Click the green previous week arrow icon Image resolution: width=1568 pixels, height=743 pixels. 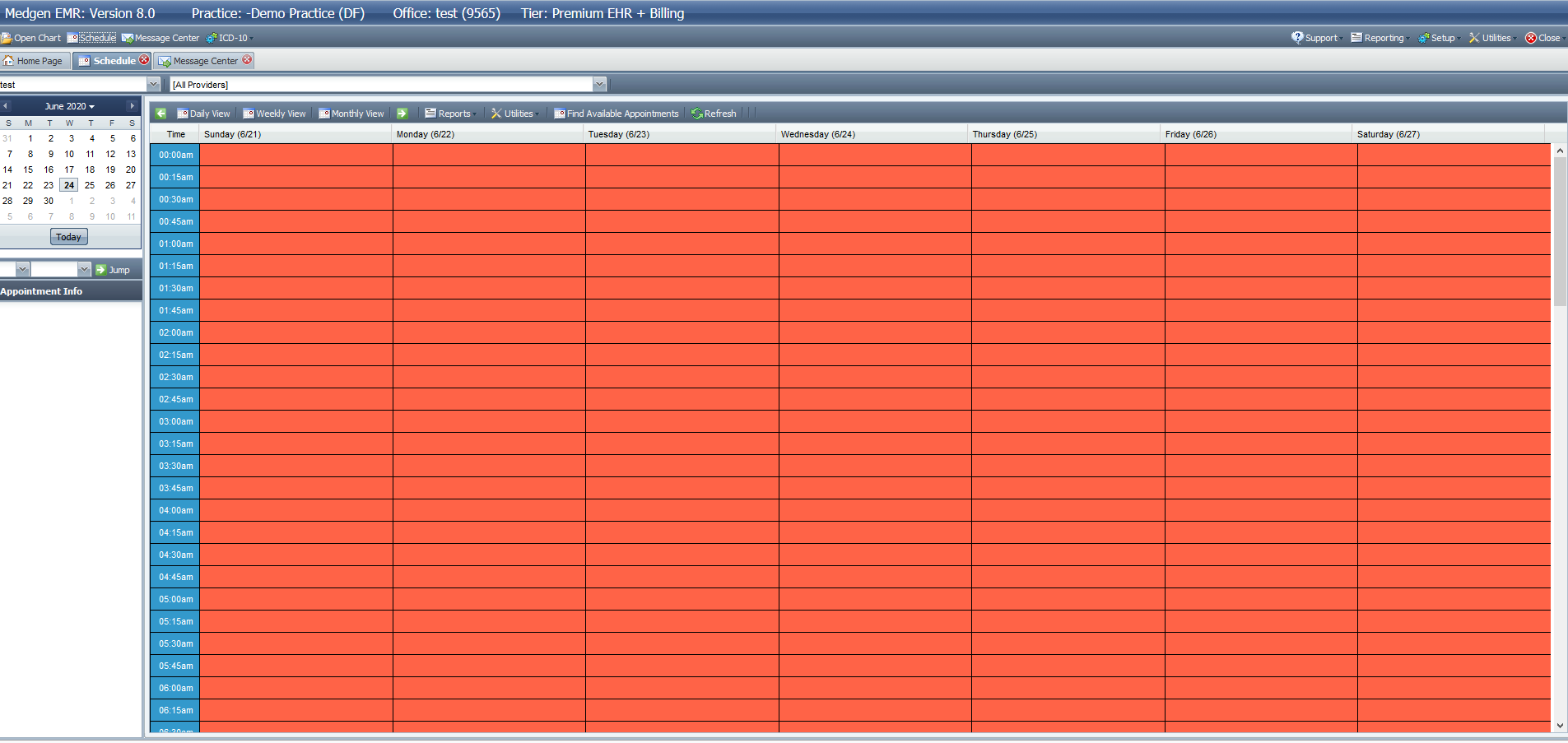pos(161,114)
